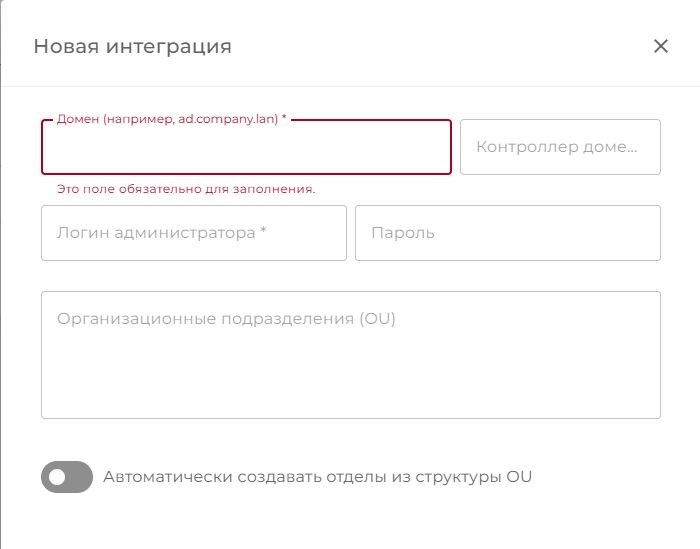Click the Организационные подразделения (OU) text area
The image size is (700, 549).
(x=351, y=355)
